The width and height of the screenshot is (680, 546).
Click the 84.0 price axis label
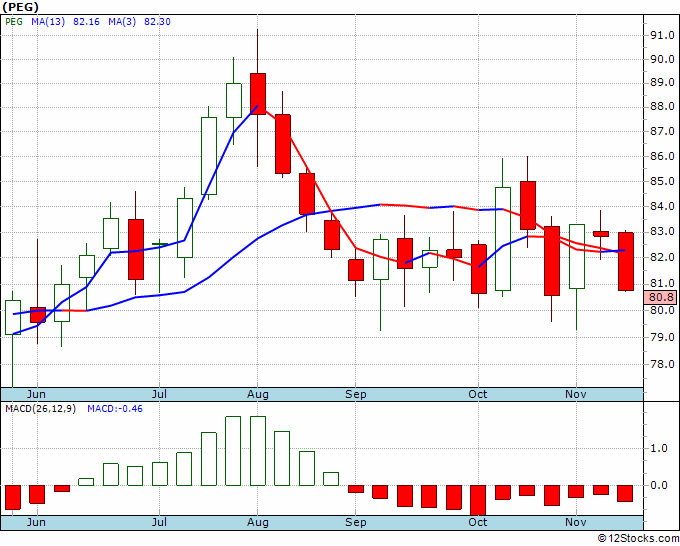[x=662, y=206]
